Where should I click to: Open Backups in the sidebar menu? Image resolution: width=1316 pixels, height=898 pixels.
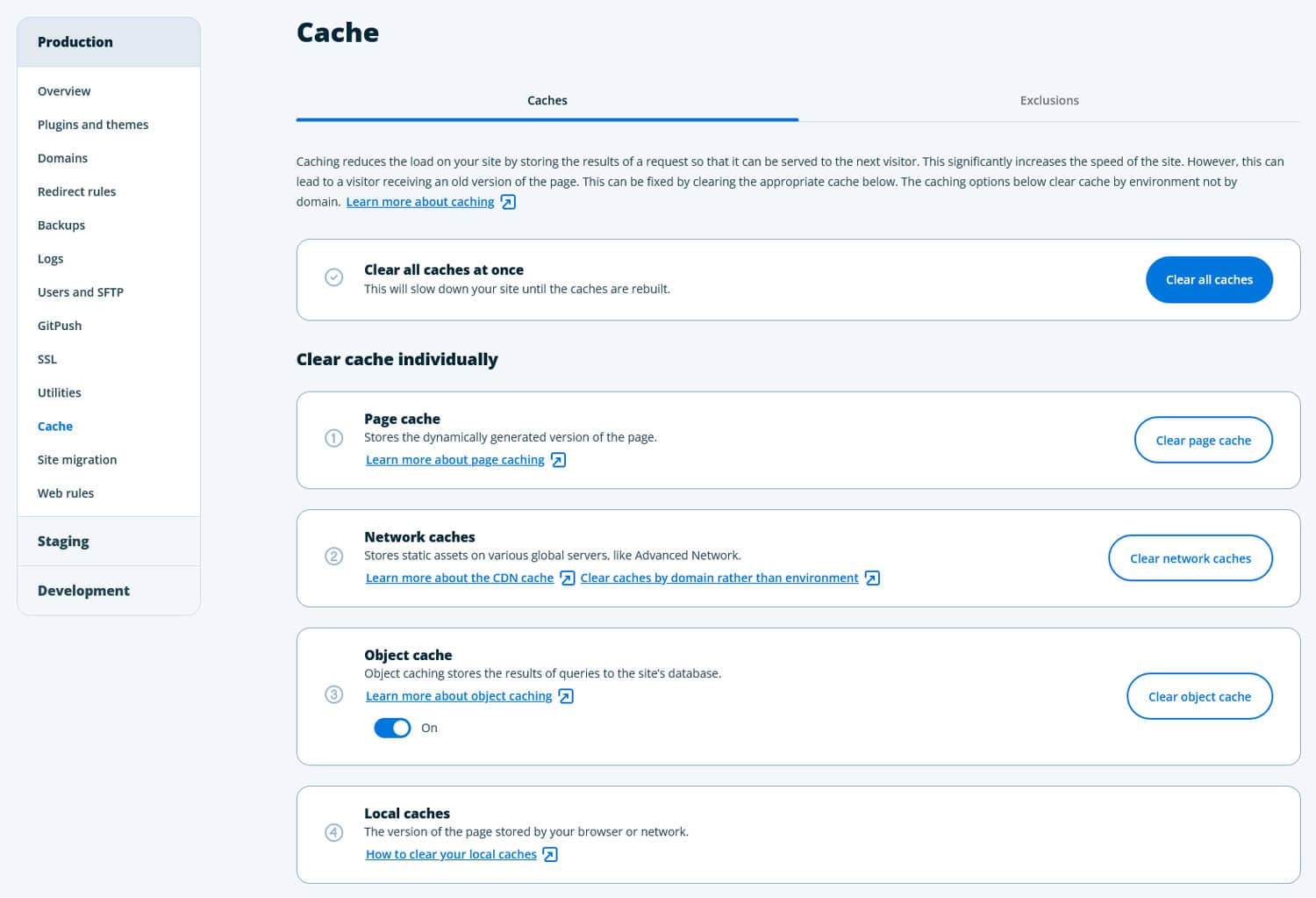pos(61,226)
